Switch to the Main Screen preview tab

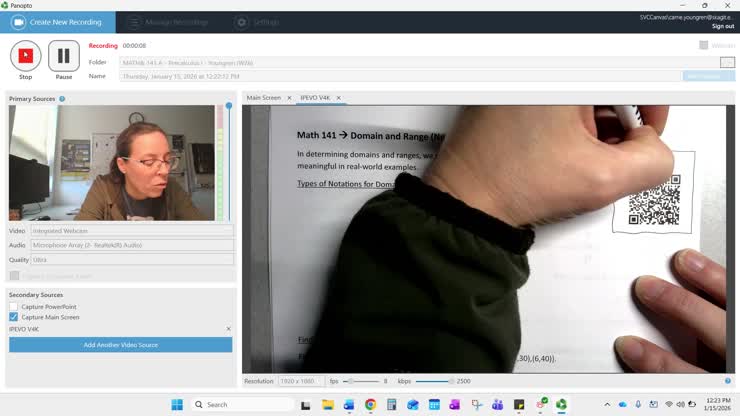coord(263,98)
